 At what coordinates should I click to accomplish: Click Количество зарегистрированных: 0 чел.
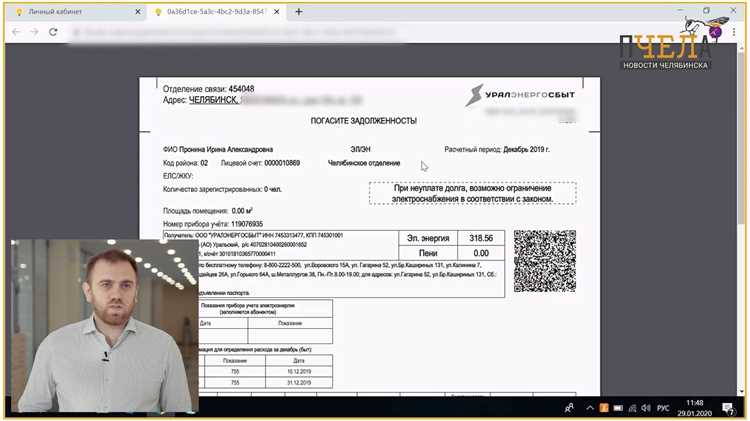pos(222,189)
